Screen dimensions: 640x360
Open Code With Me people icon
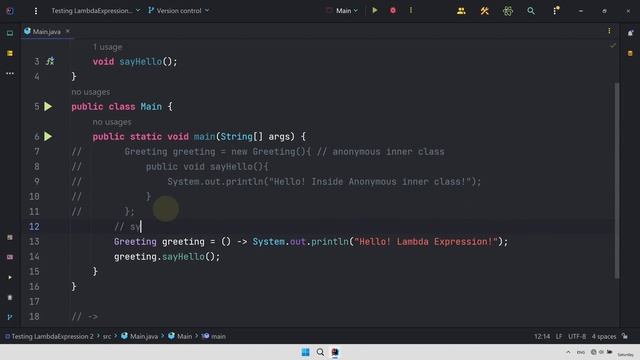tap(461, 11)
